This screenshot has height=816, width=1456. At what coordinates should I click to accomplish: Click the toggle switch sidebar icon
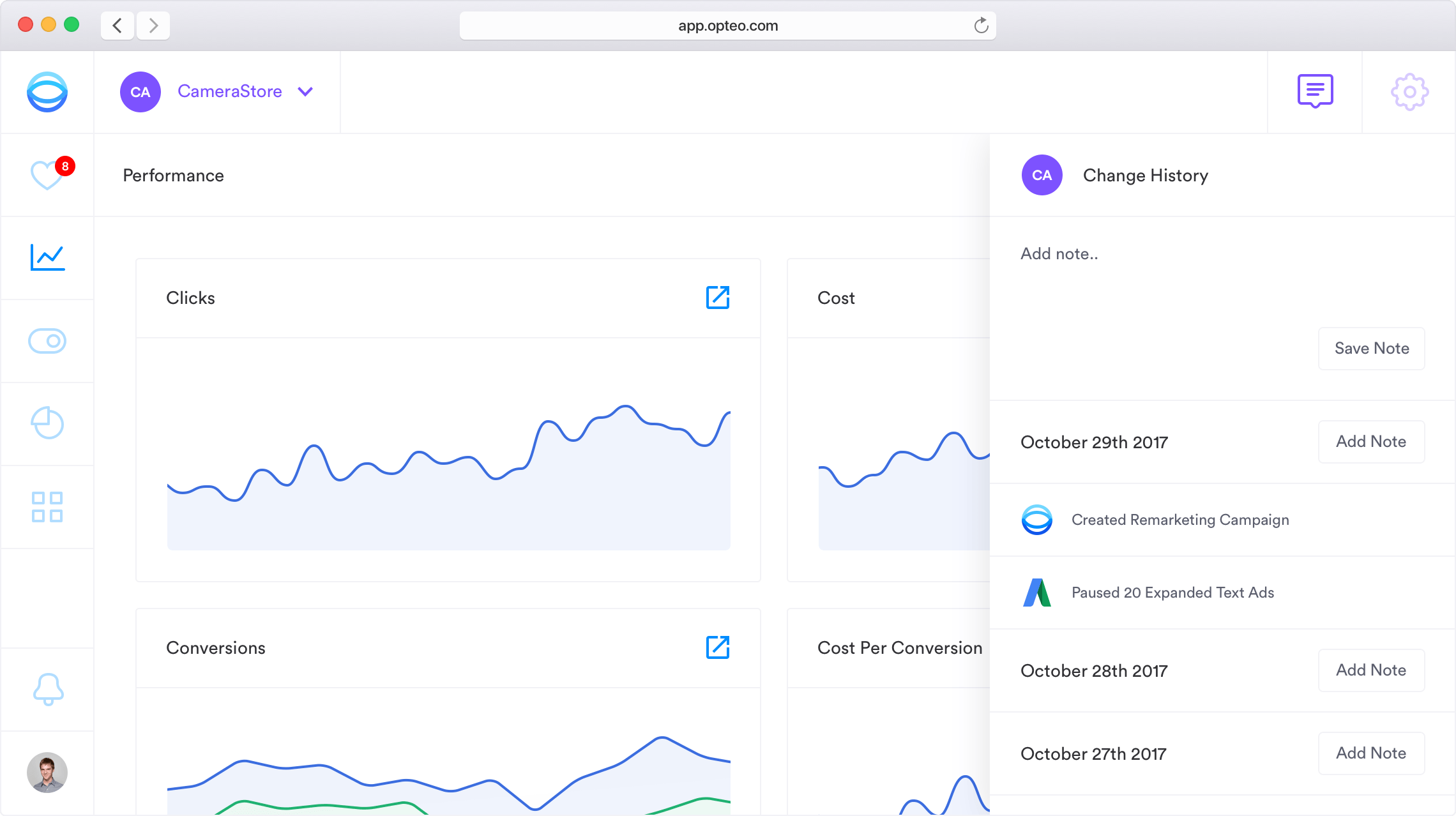47,341
